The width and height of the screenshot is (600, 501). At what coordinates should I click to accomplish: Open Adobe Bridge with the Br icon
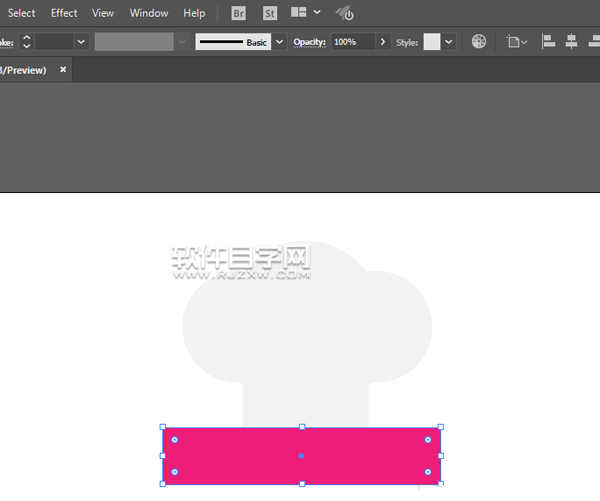coord(238,13)
